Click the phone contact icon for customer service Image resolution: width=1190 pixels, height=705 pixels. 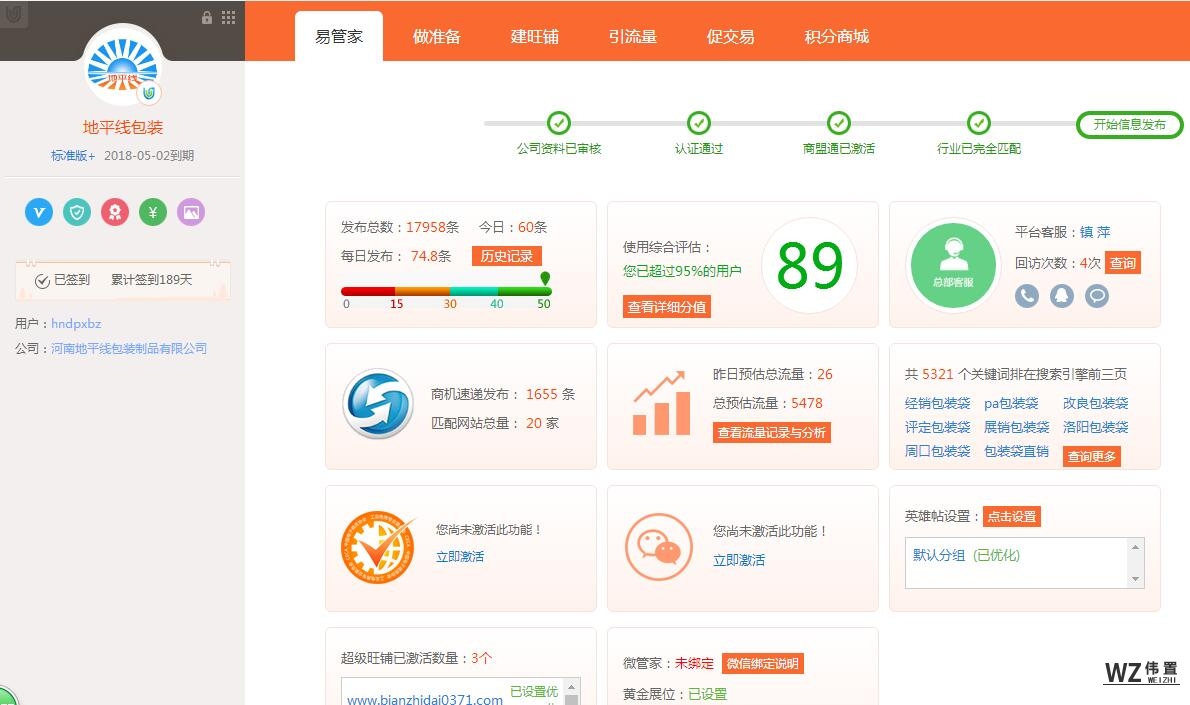coord(1027,296)
